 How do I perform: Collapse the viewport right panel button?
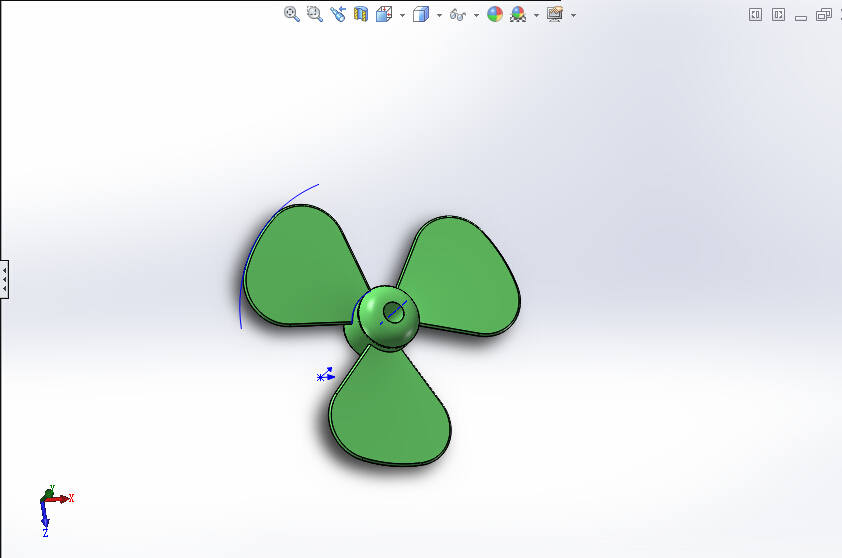click(778, 15)
